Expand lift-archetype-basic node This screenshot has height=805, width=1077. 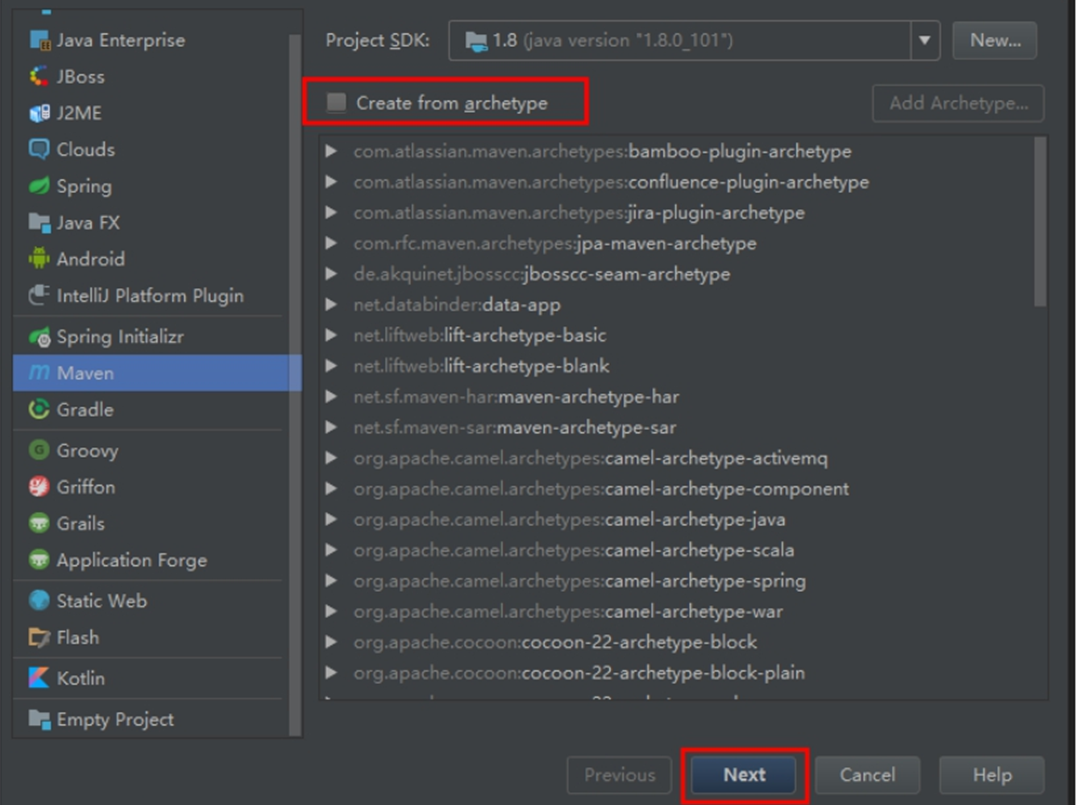(x=331, y=335)
